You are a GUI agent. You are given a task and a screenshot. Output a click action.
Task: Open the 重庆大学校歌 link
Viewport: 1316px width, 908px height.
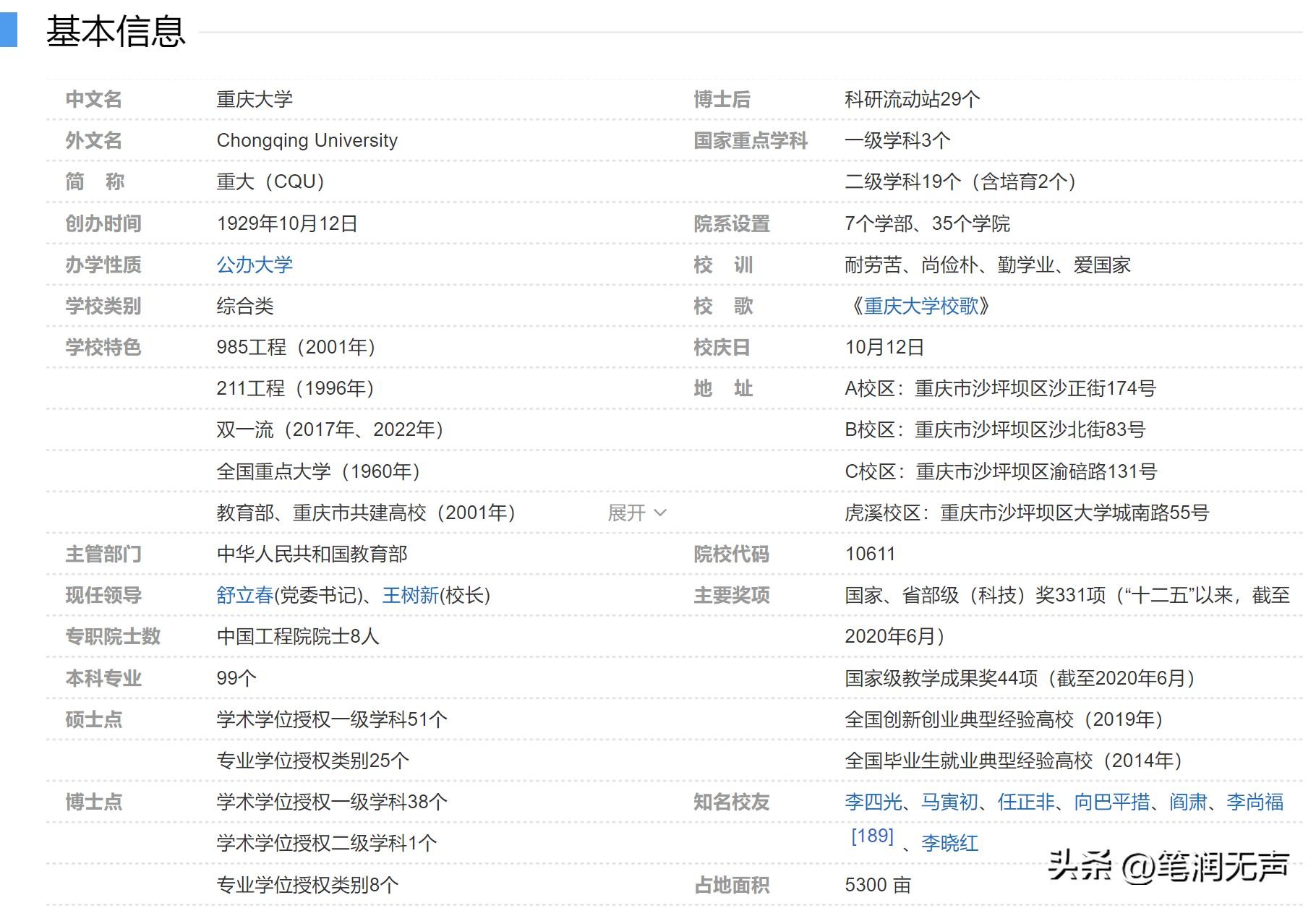coord(920,306)
